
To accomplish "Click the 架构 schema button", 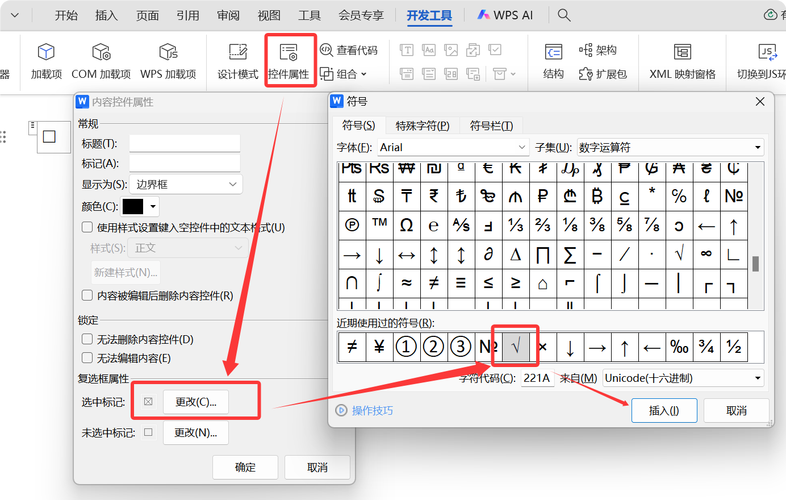I will pos(598,50).
